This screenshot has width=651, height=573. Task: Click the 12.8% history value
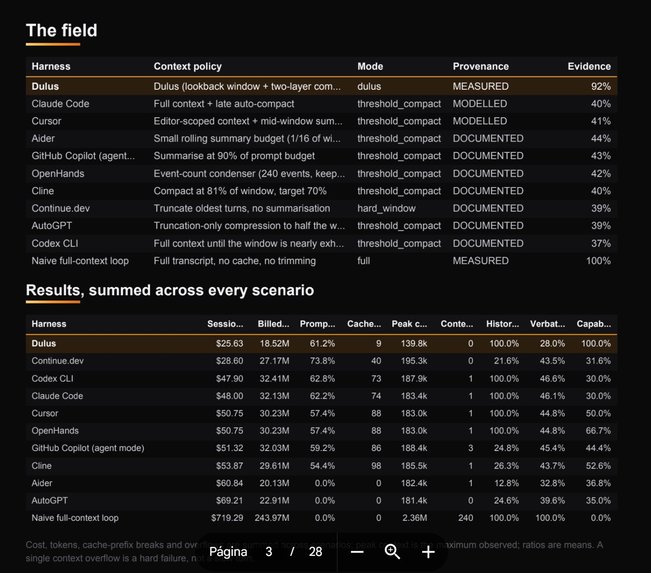pyautogui.click(x=506, y=483)
